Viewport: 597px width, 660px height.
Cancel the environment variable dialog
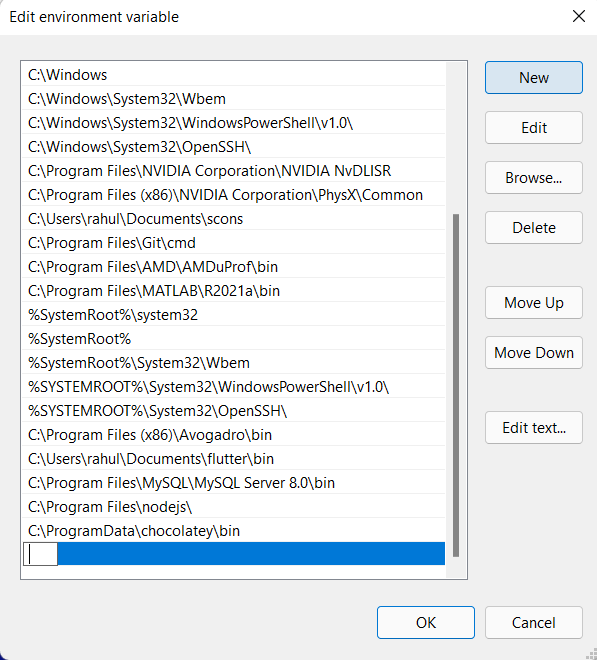coord(533,623)
